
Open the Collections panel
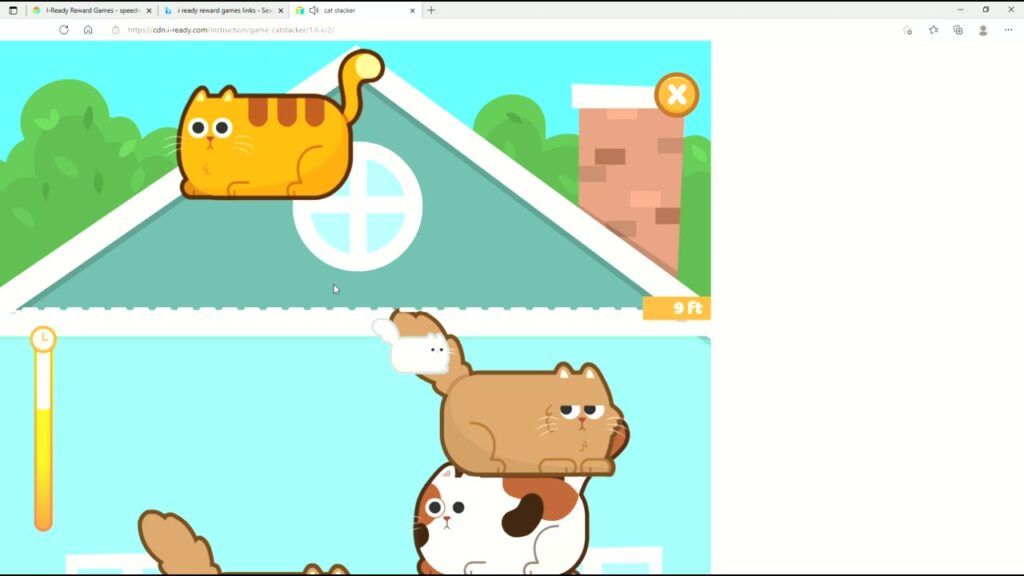coord(958,30)
